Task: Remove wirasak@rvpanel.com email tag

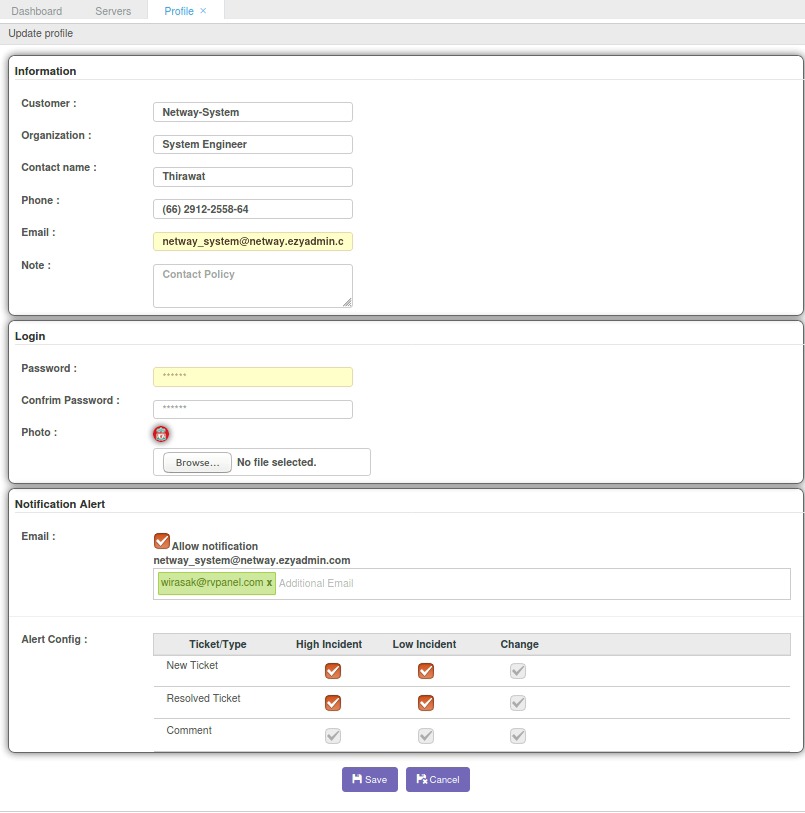Action: [x=269, y=583]
